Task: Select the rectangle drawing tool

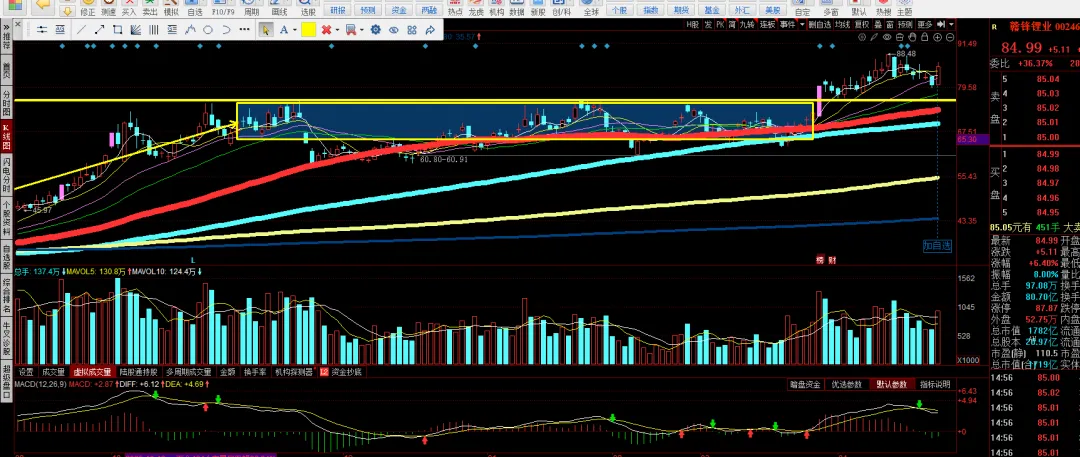Action: [117, 30]
